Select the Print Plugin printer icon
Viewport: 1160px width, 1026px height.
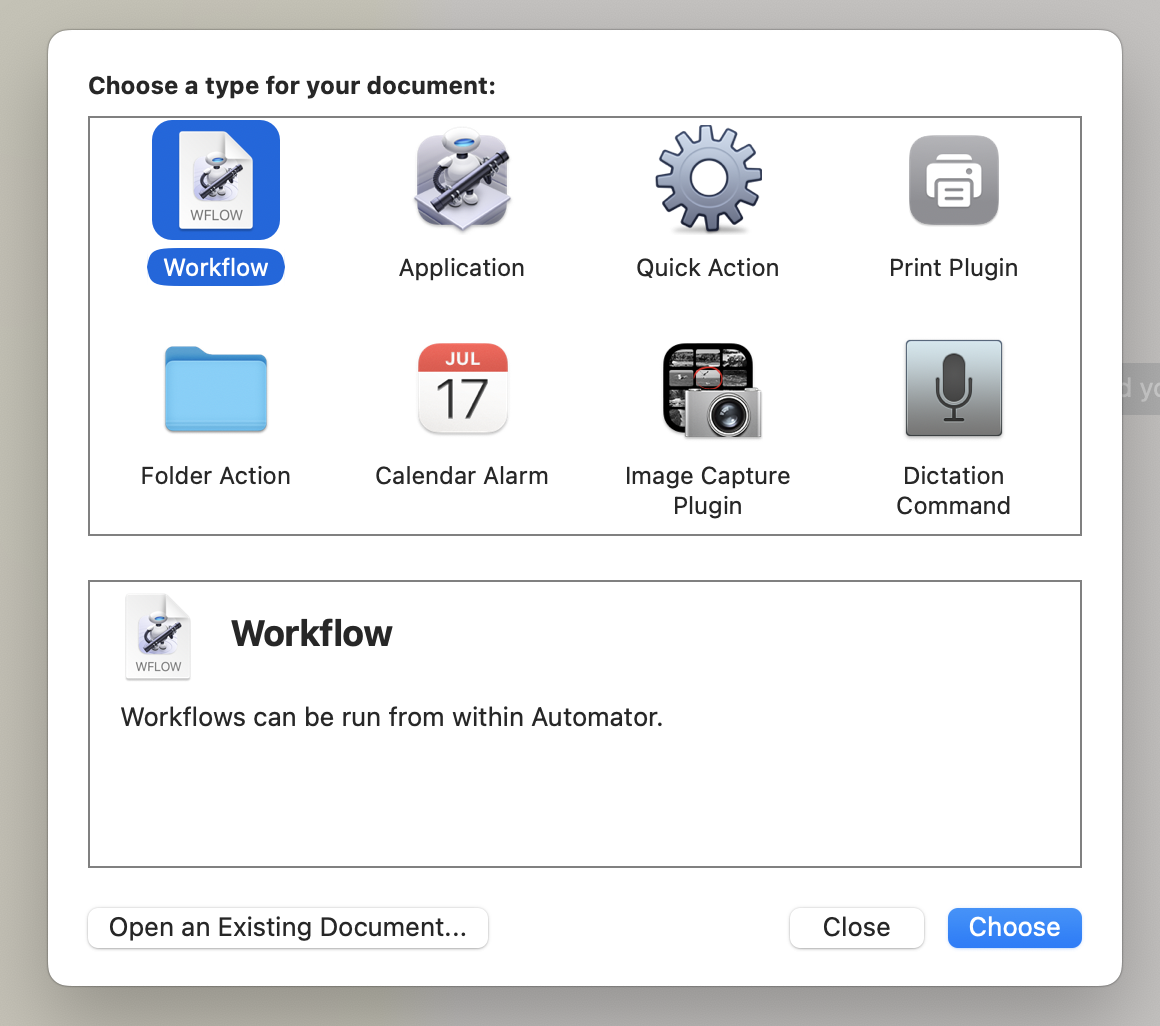point(954,180)
